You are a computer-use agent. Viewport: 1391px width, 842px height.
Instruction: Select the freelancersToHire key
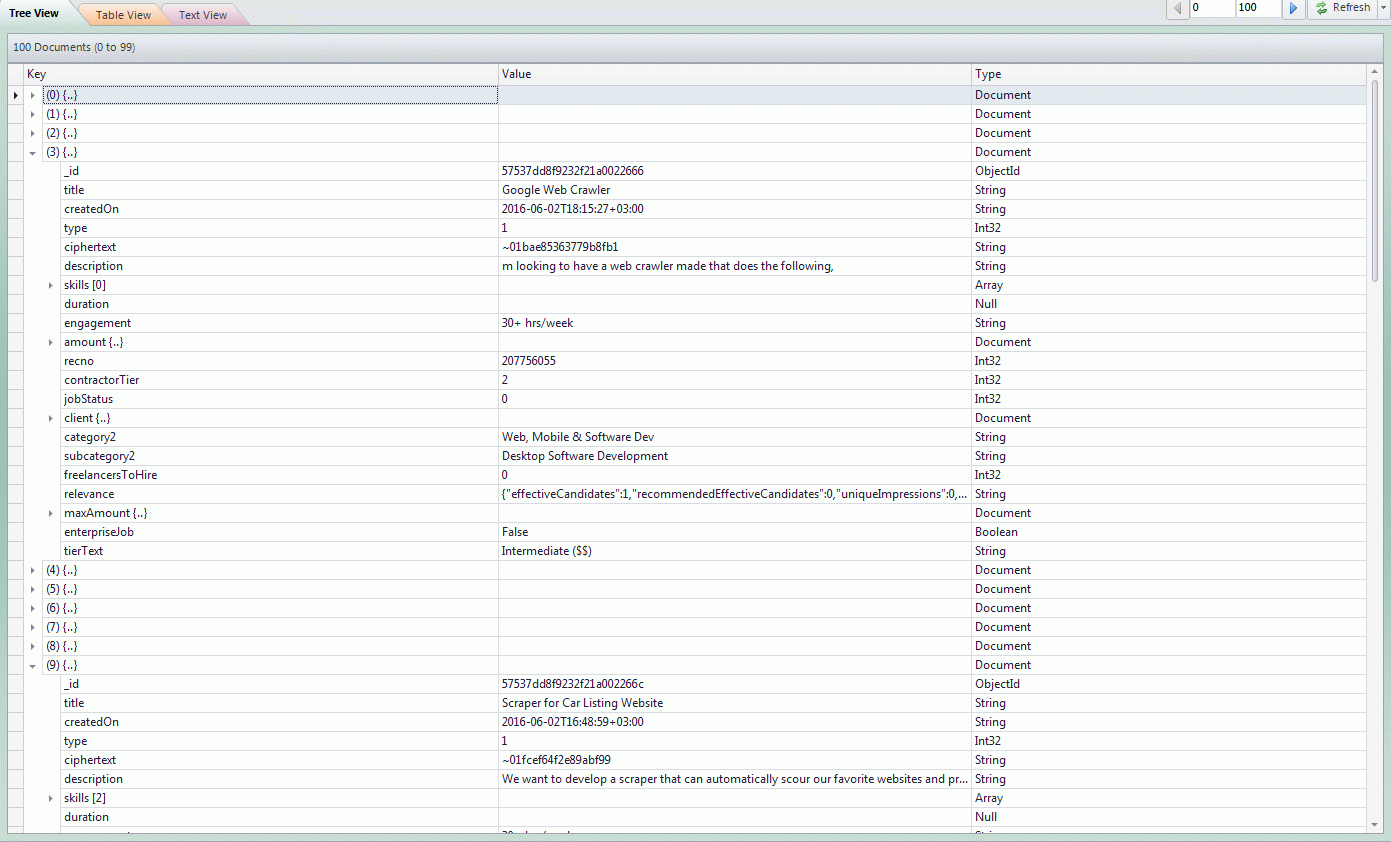point(111,475)
